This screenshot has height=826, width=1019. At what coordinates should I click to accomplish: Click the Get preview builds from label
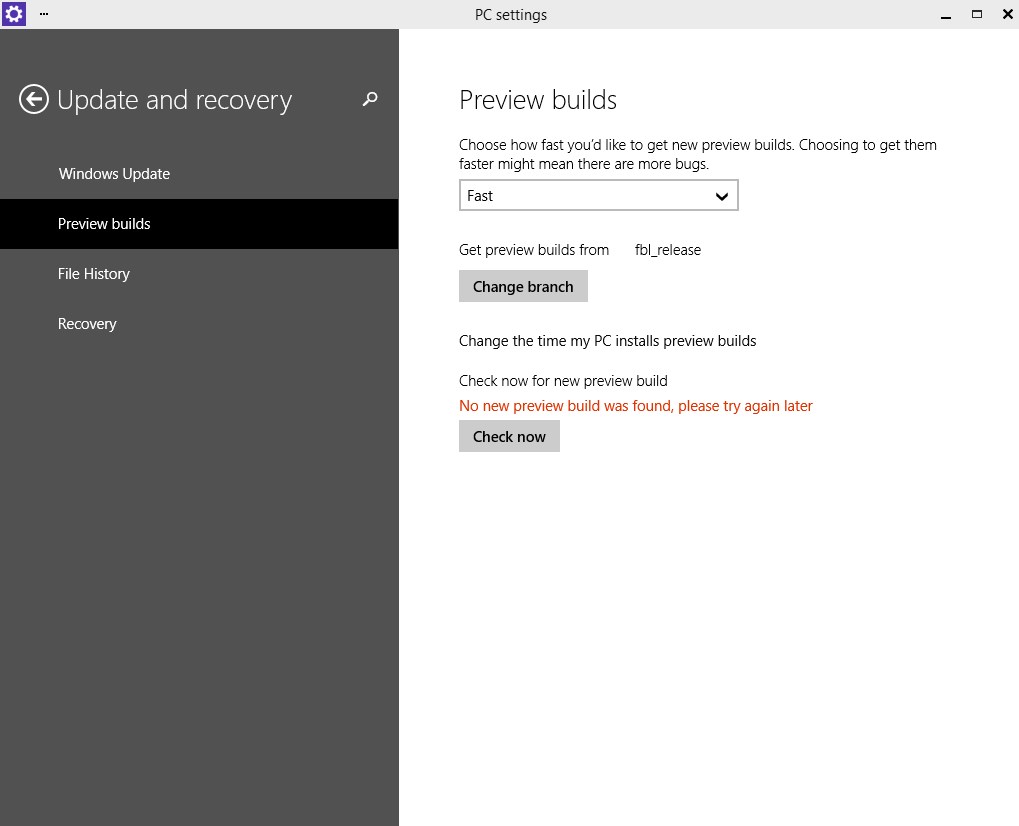[534, 250]
